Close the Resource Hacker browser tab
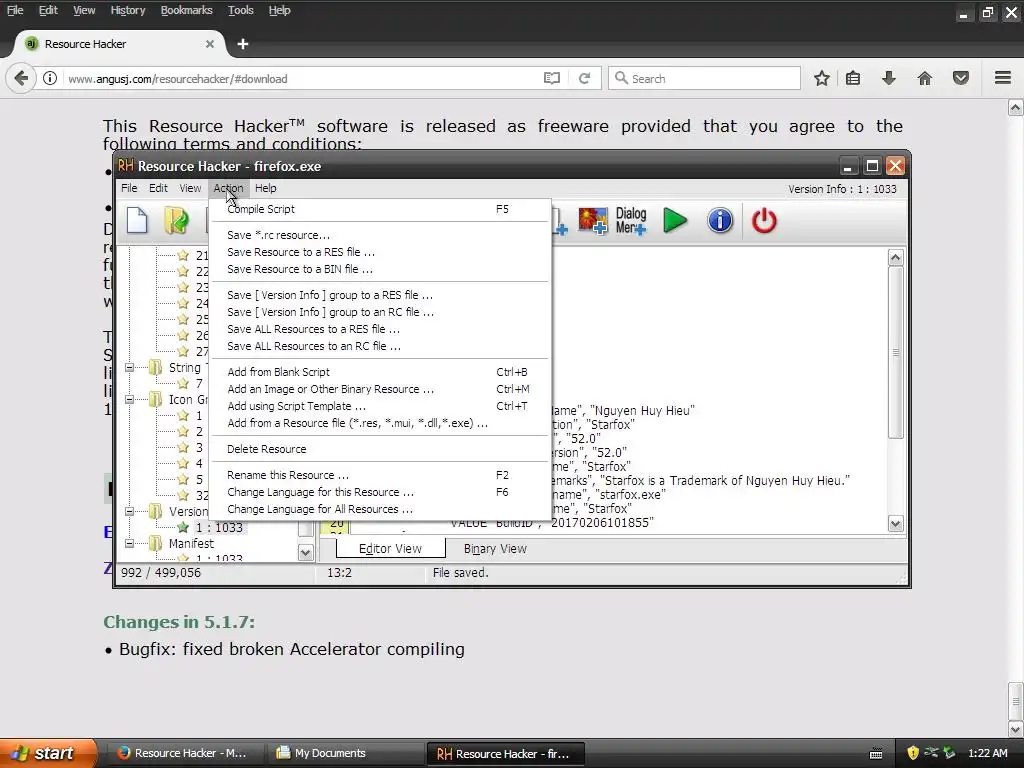 210,44
